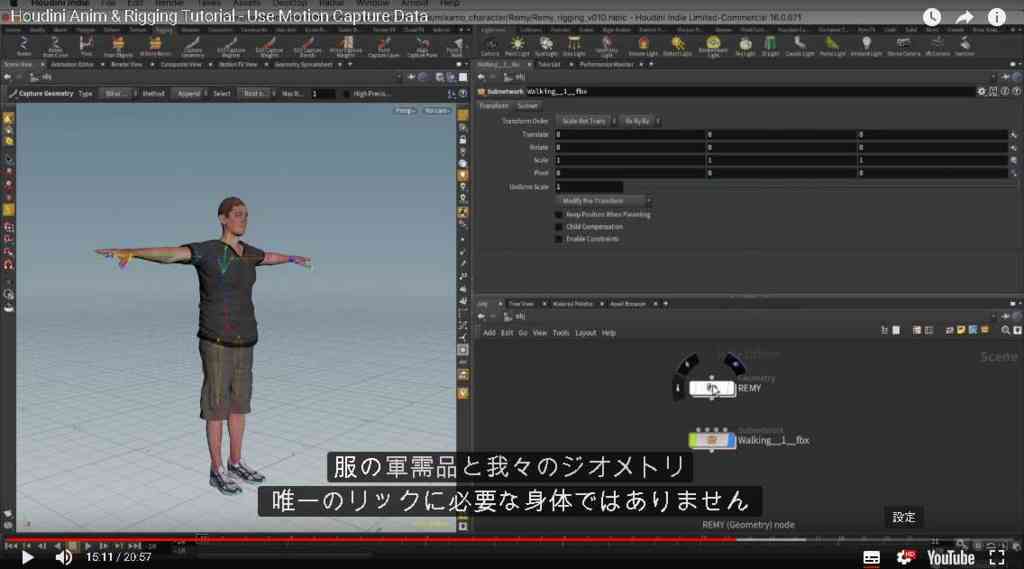Switch to the Geometry Spreadsheet tab
Viewport: 1024px width, 569px height.
pos(303,65)
